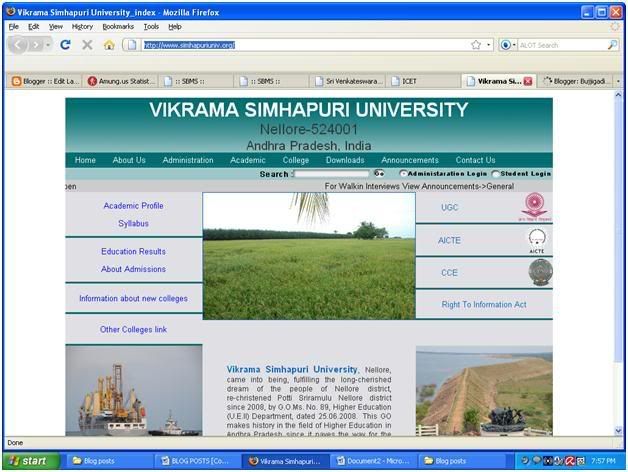Screen dimensions: 628x472
Task: Open the Other Colleges link
Action: tap(133, 329)
